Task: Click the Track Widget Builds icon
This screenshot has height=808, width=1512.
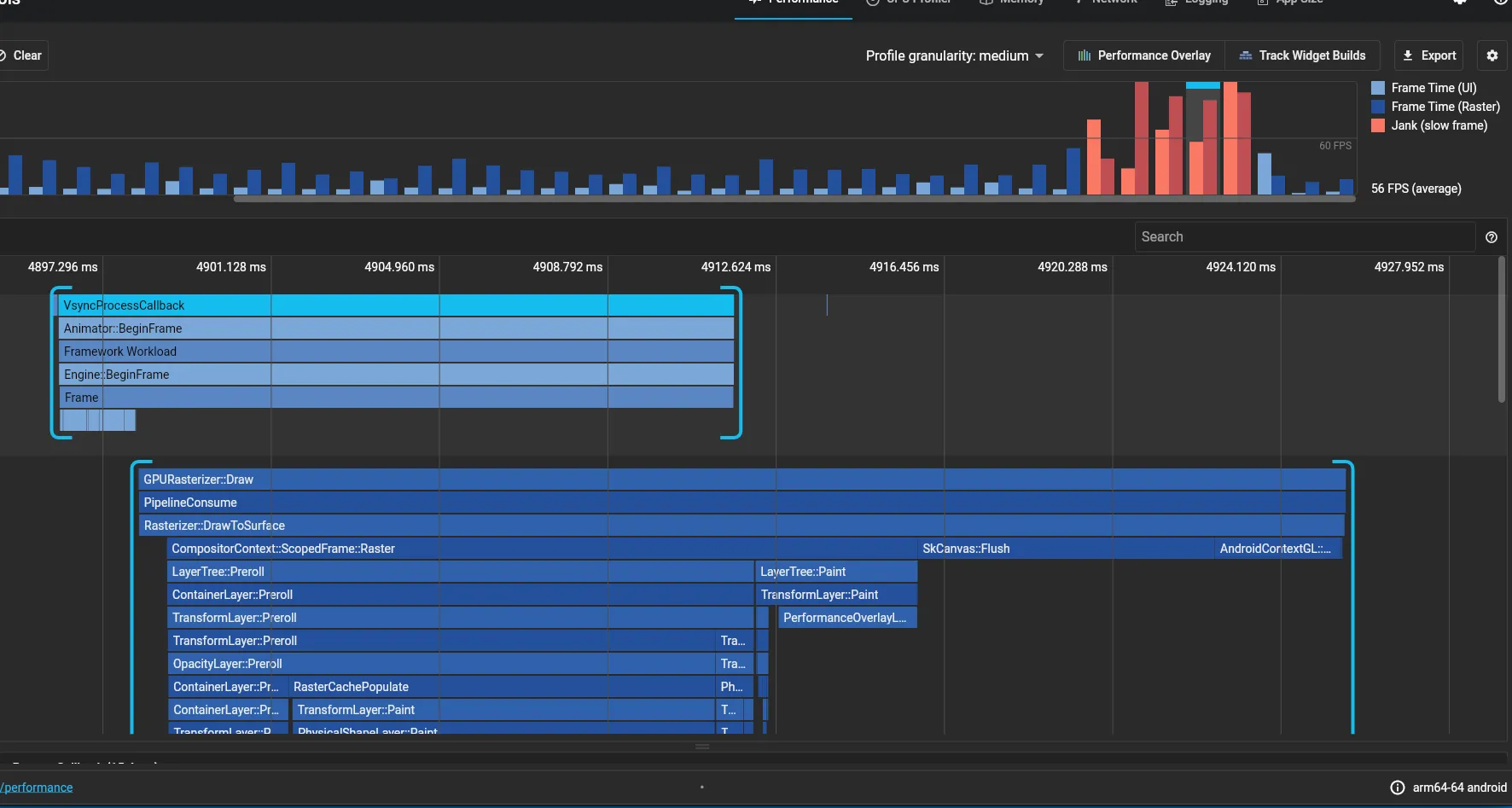Action: click(1246, 55)
